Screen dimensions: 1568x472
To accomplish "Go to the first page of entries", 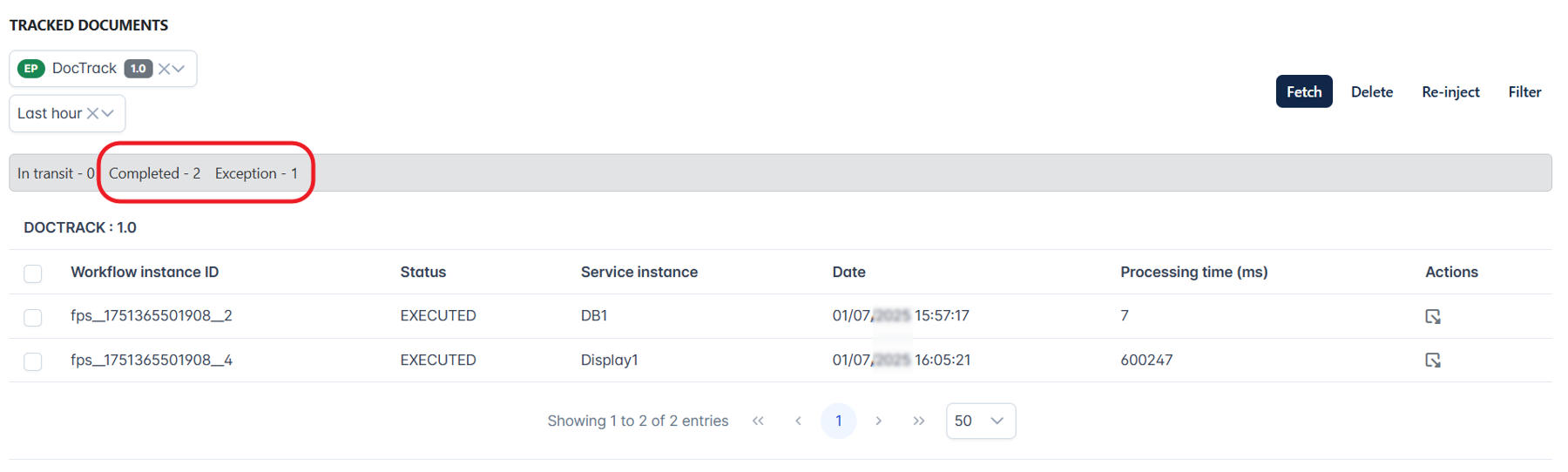I will coord(758,421).
